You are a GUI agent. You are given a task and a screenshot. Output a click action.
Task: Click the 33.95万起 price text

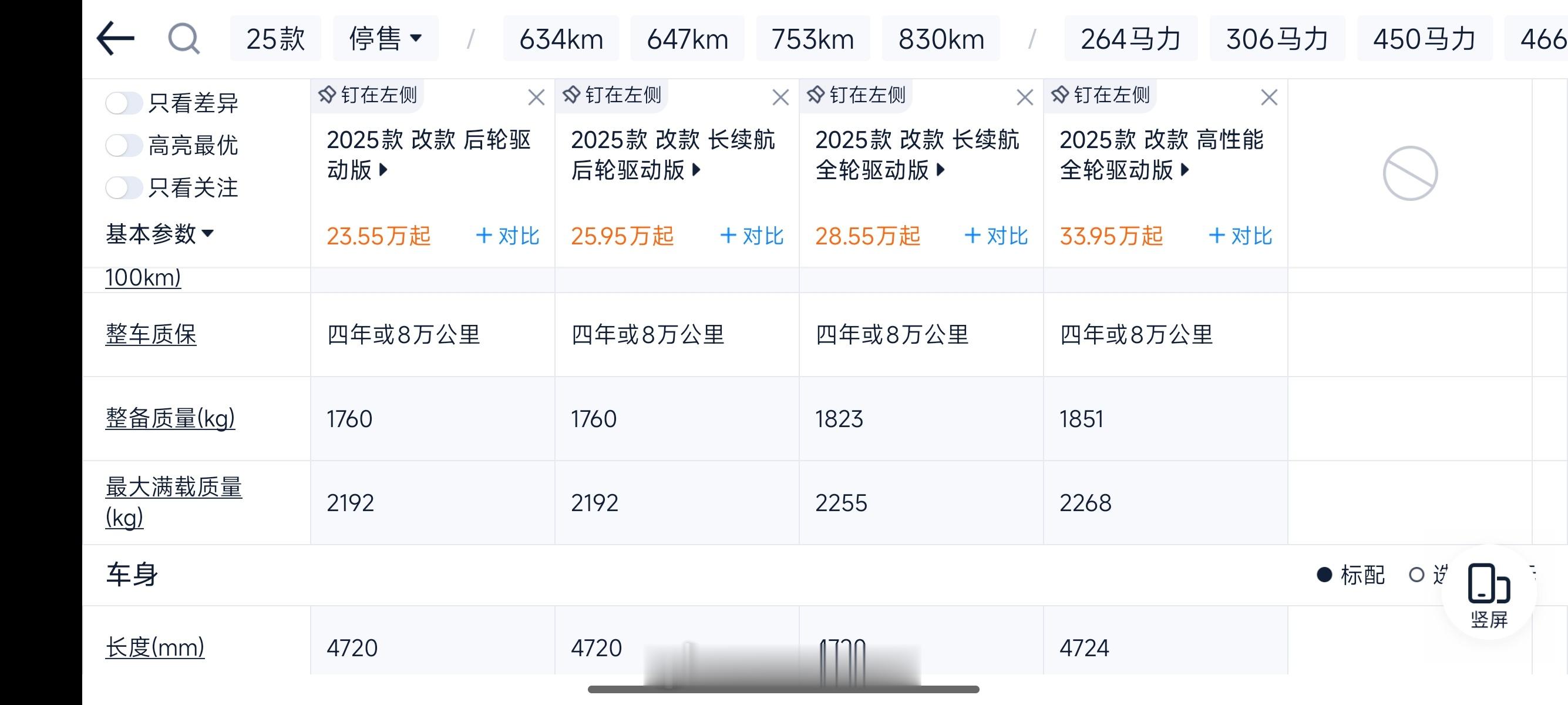pyautogui.click(x=1111, y=236)
